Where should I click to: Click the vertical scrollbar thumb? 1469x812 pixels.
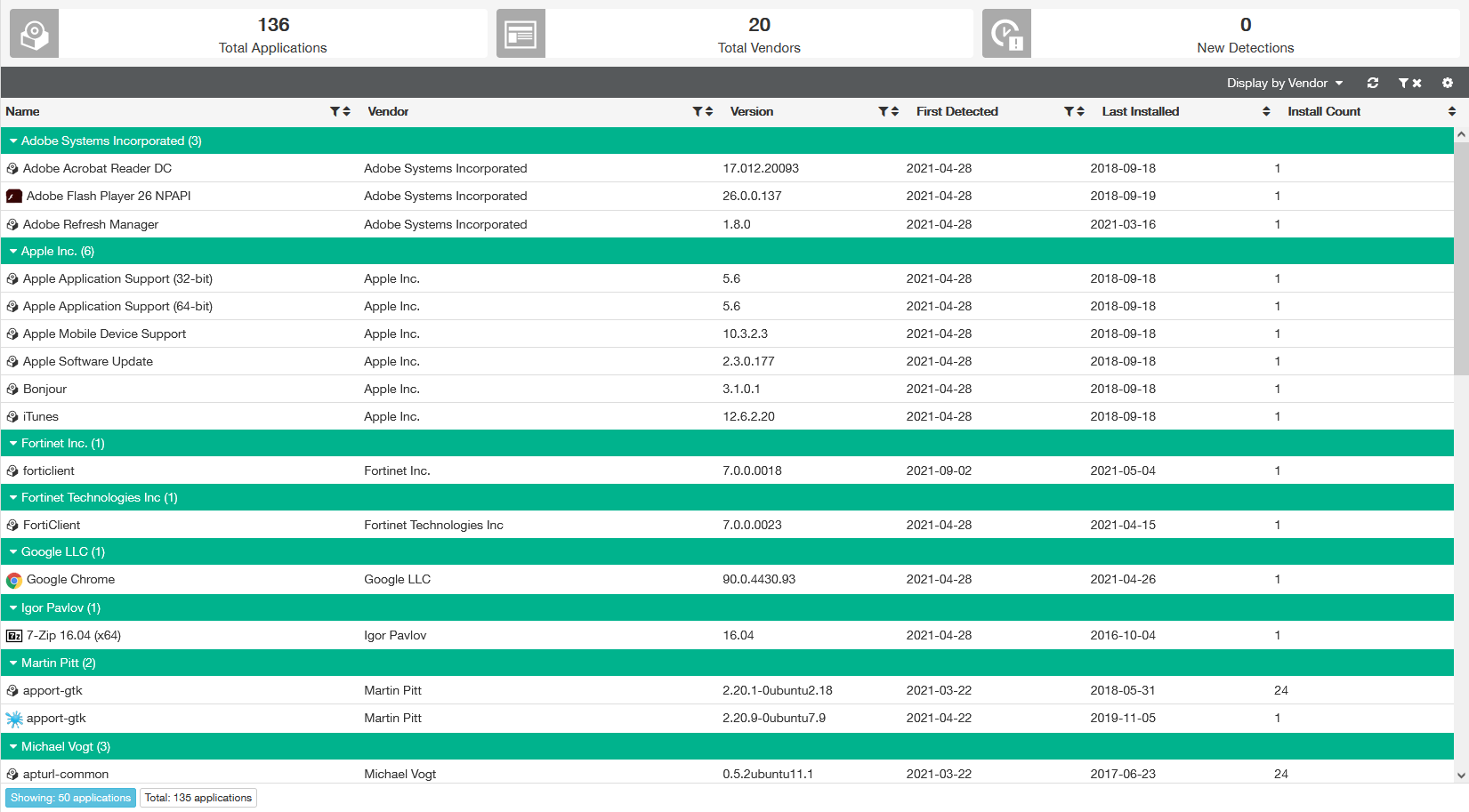1461,258
